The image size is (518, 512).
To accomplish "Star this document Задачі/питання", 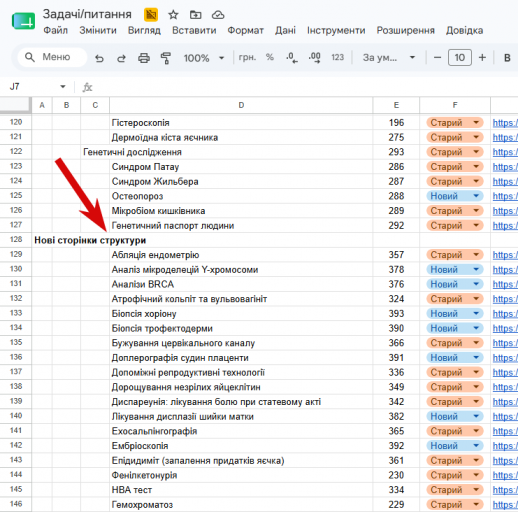I will 173,15.
